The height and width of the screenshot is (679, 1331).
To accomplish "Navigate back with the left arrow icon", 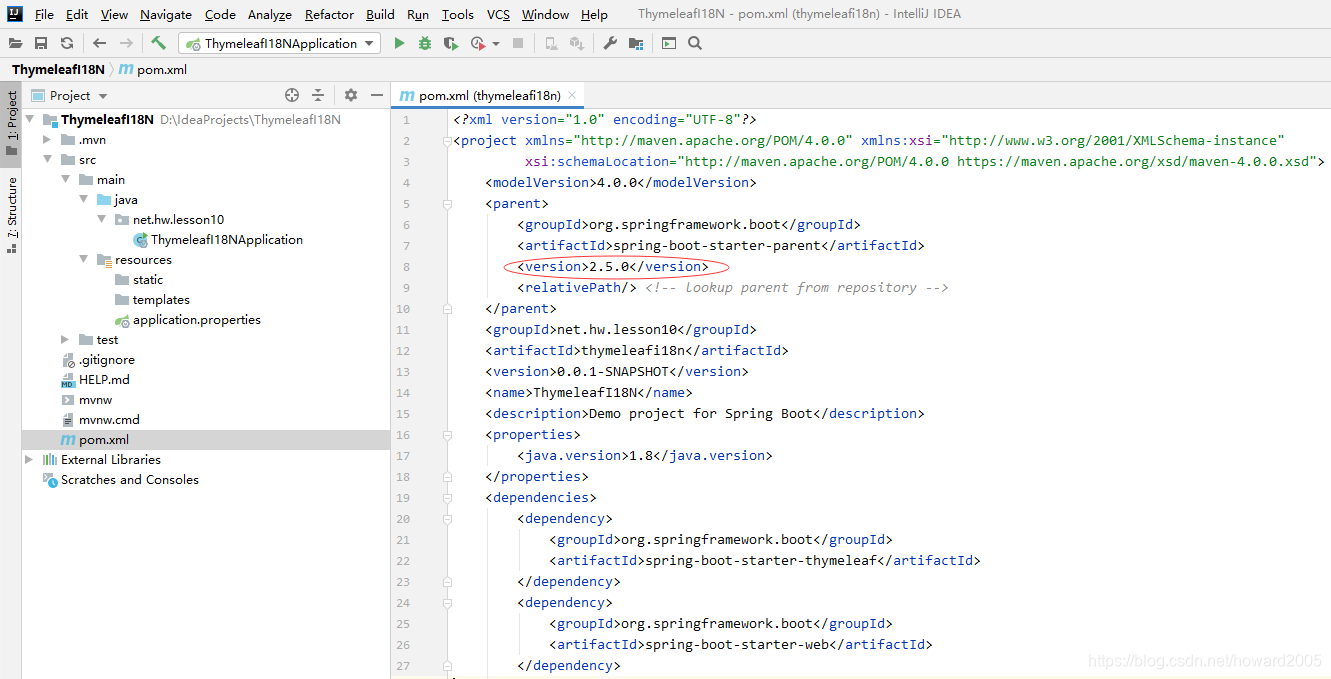I will (99, 43).
